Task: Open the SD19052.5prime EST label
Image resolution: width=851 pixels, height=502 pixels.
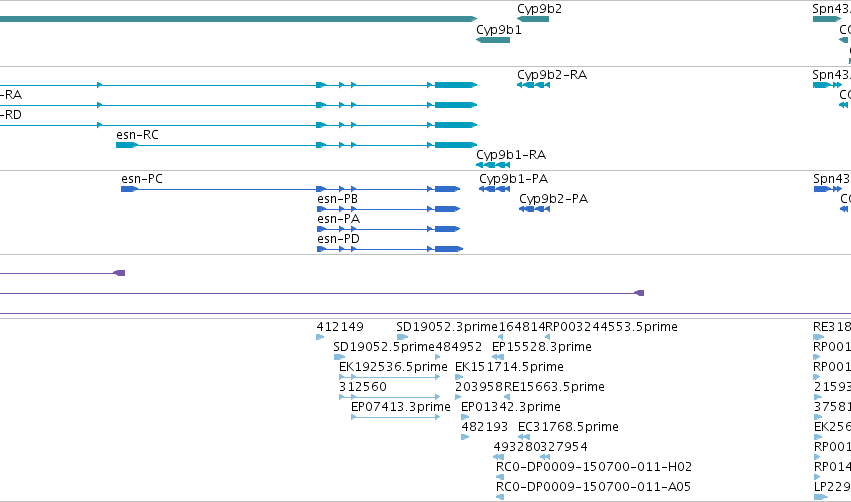Action: 384,347
